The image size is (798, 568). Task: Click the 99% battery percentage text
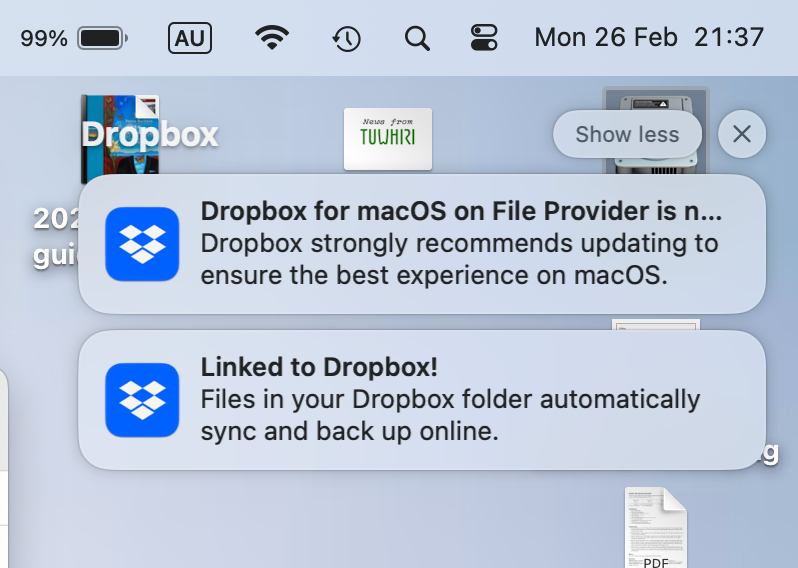[x=44, y=39]
